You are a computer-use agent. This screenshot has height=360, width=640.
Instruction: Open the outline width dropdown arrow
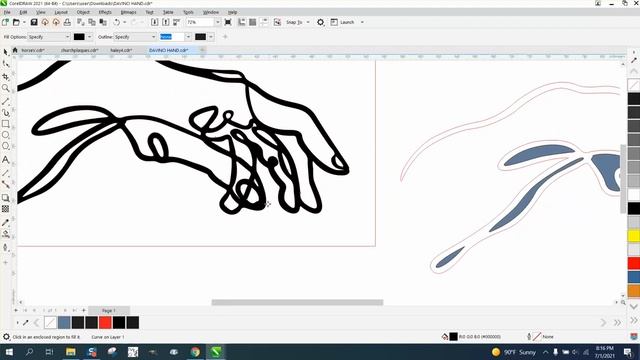coord(188,37)
